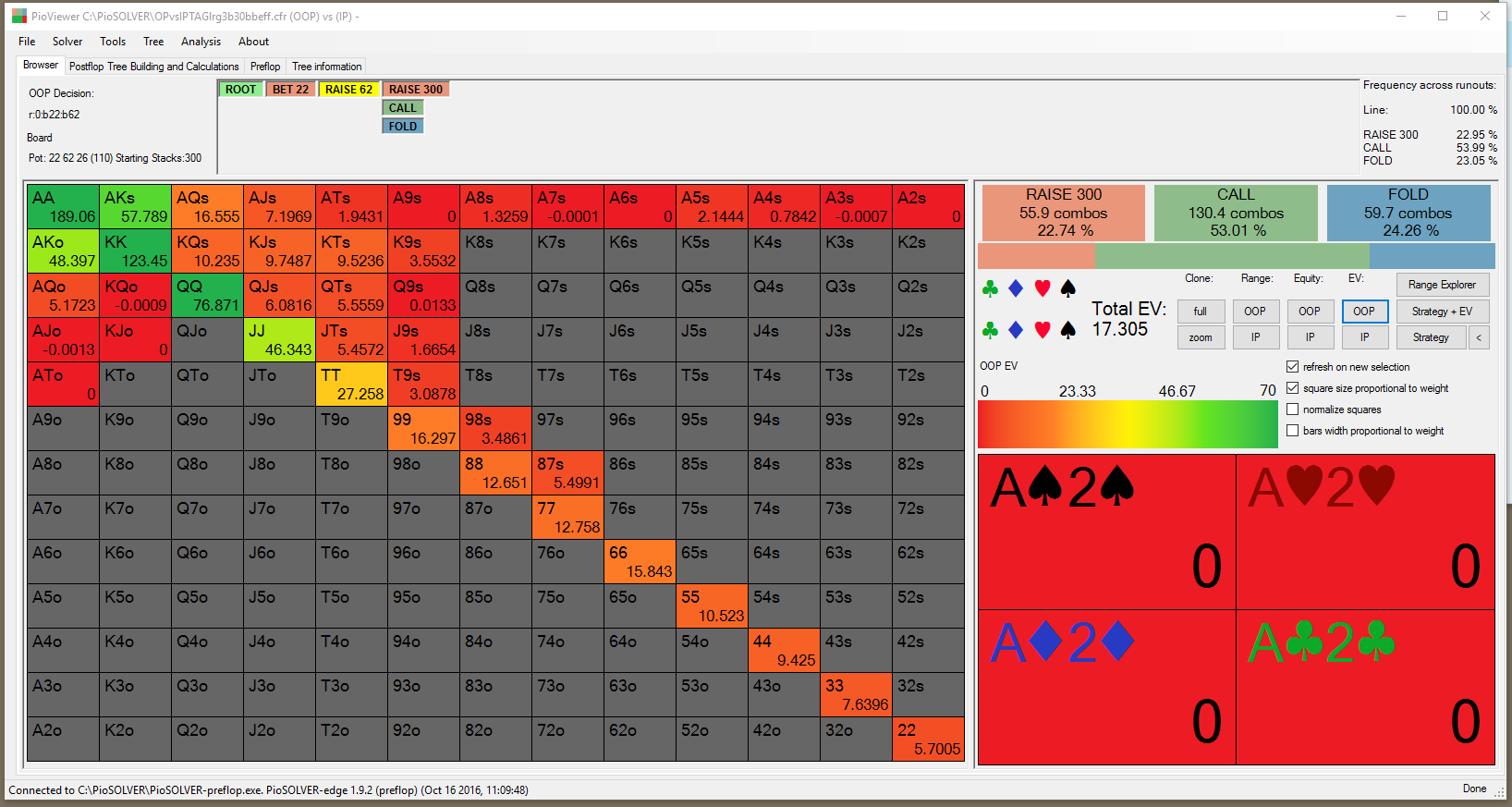1512x807 pixels.
Task: Click the OOP EV color gradient bar
Action: click(x=1128, y=425)
